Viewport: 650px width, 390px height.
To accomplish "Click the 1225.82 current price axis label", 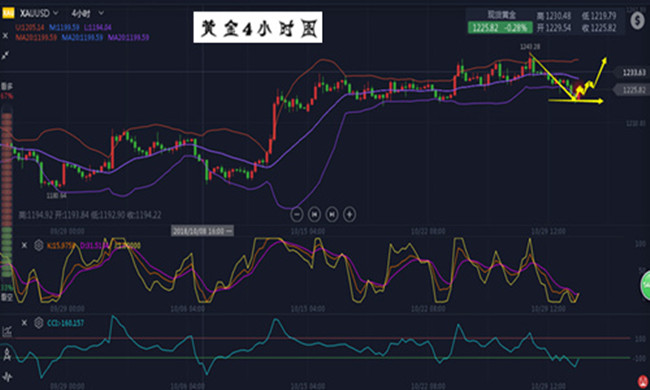I will tap(631, 90).
